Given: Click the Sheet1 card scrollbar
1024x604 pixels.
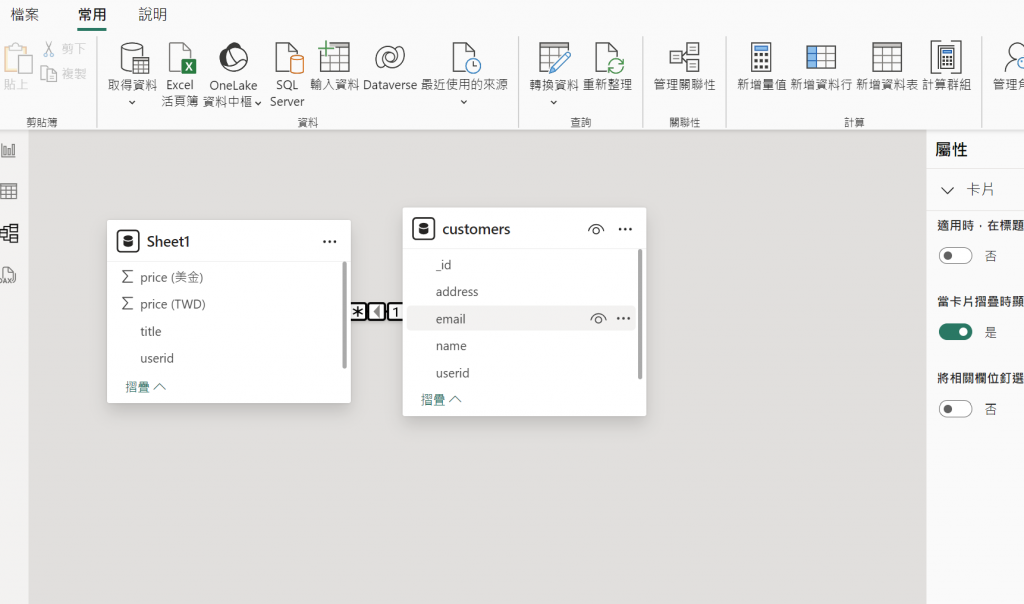Looking at the screenshot, I should pyautogui.click(x=344, y=315).
